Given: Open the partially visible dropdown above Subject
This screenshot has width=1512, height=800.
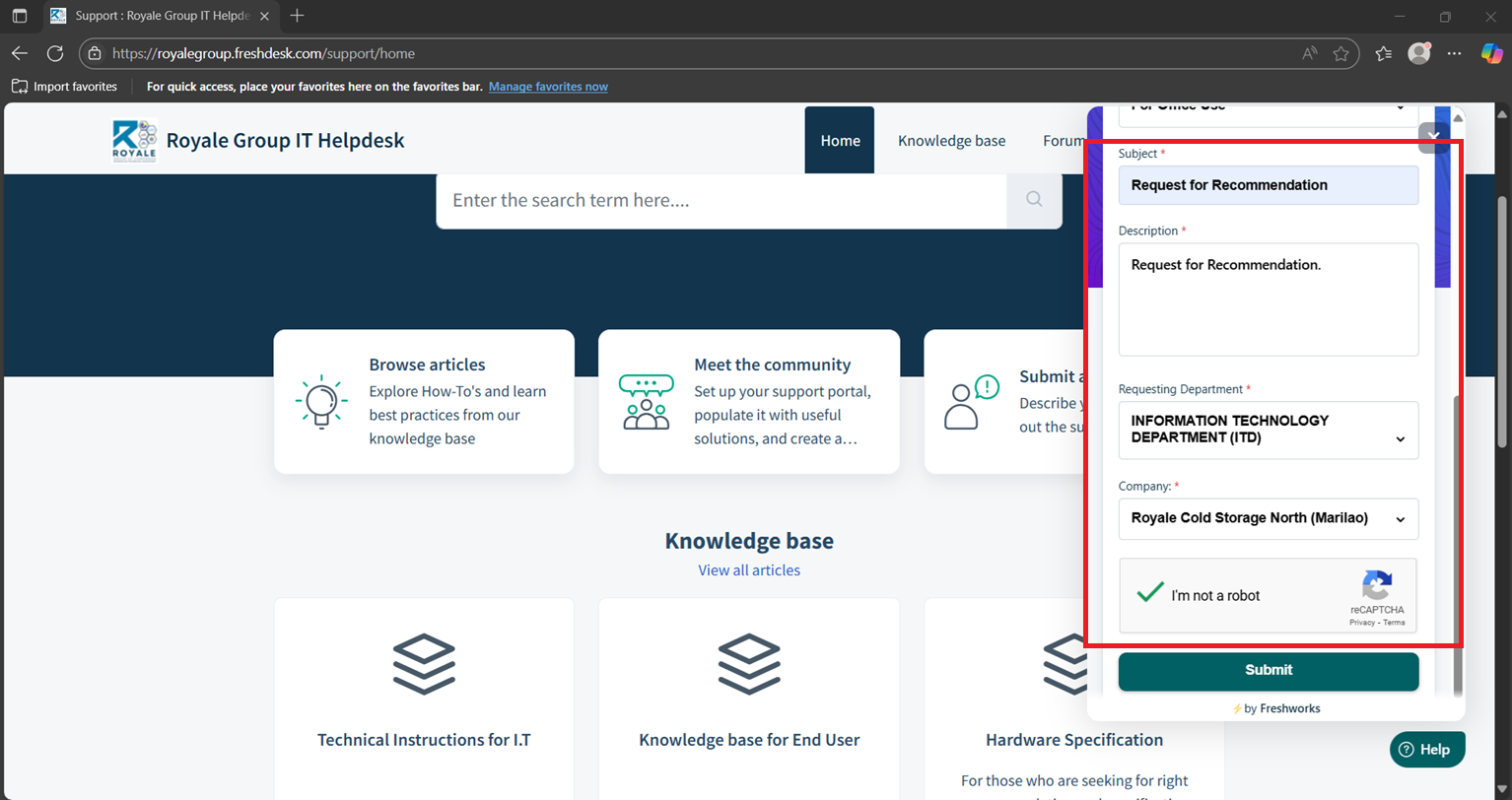Looking at the screenshot, I should pyautogui.click(x=1269, y=115).
